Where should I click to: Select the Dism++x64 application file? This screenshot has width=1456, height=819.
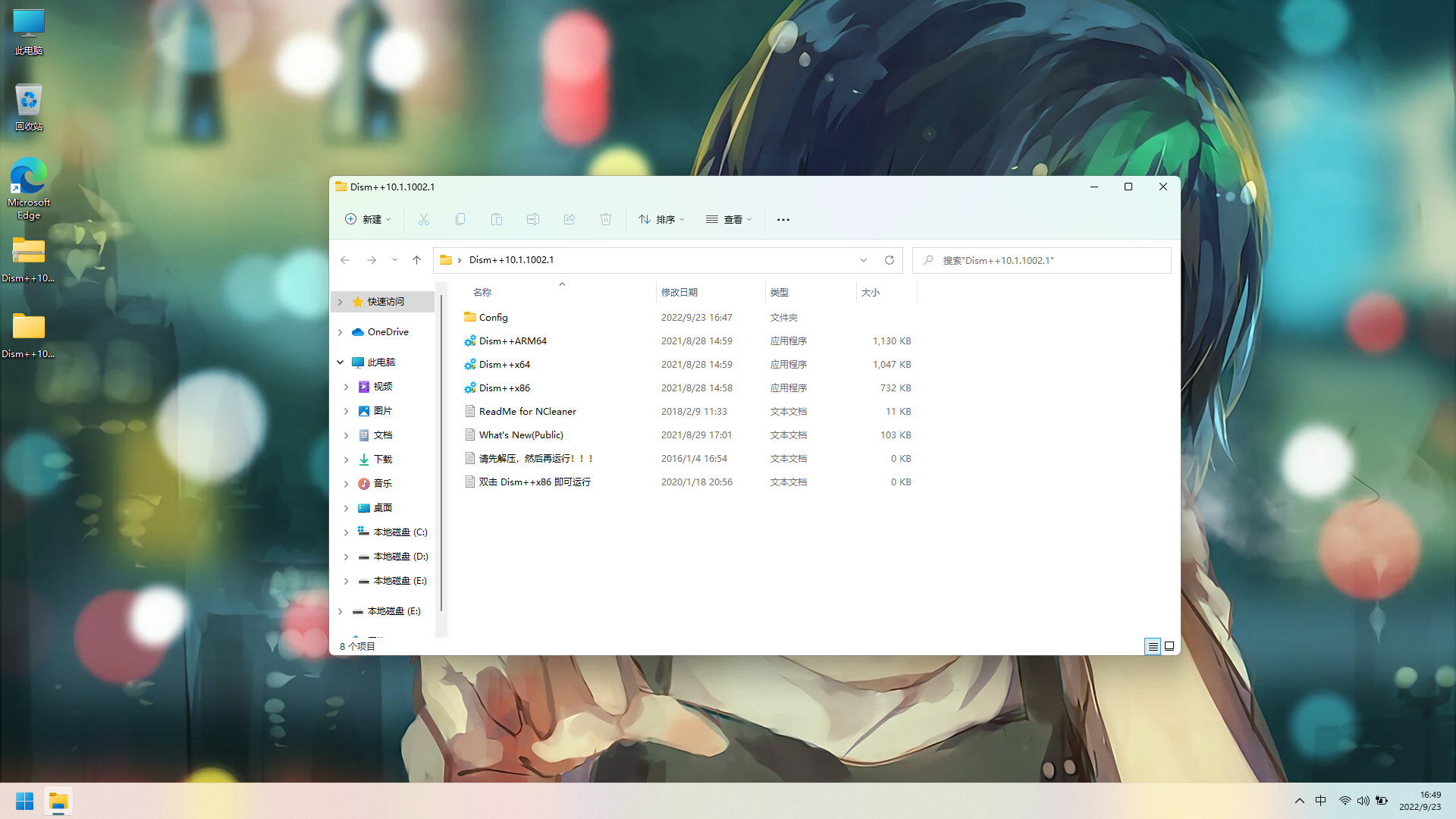point(504,364)
